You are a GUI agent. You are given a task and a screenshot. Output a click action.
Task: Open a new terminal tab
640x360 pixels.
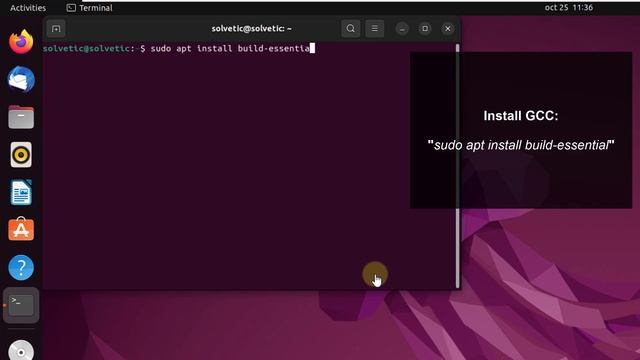[56, 29]
